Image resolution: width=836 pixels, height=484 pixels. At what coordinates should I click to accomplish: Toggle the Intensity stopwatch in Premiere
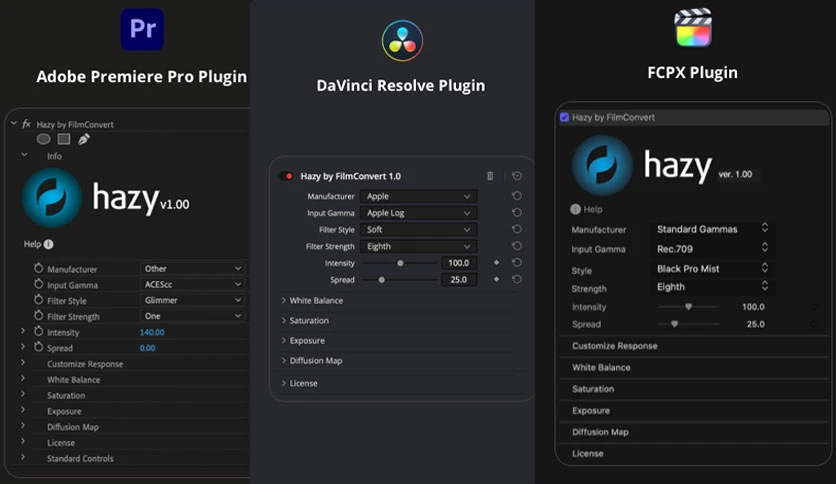tap(39, 331)
